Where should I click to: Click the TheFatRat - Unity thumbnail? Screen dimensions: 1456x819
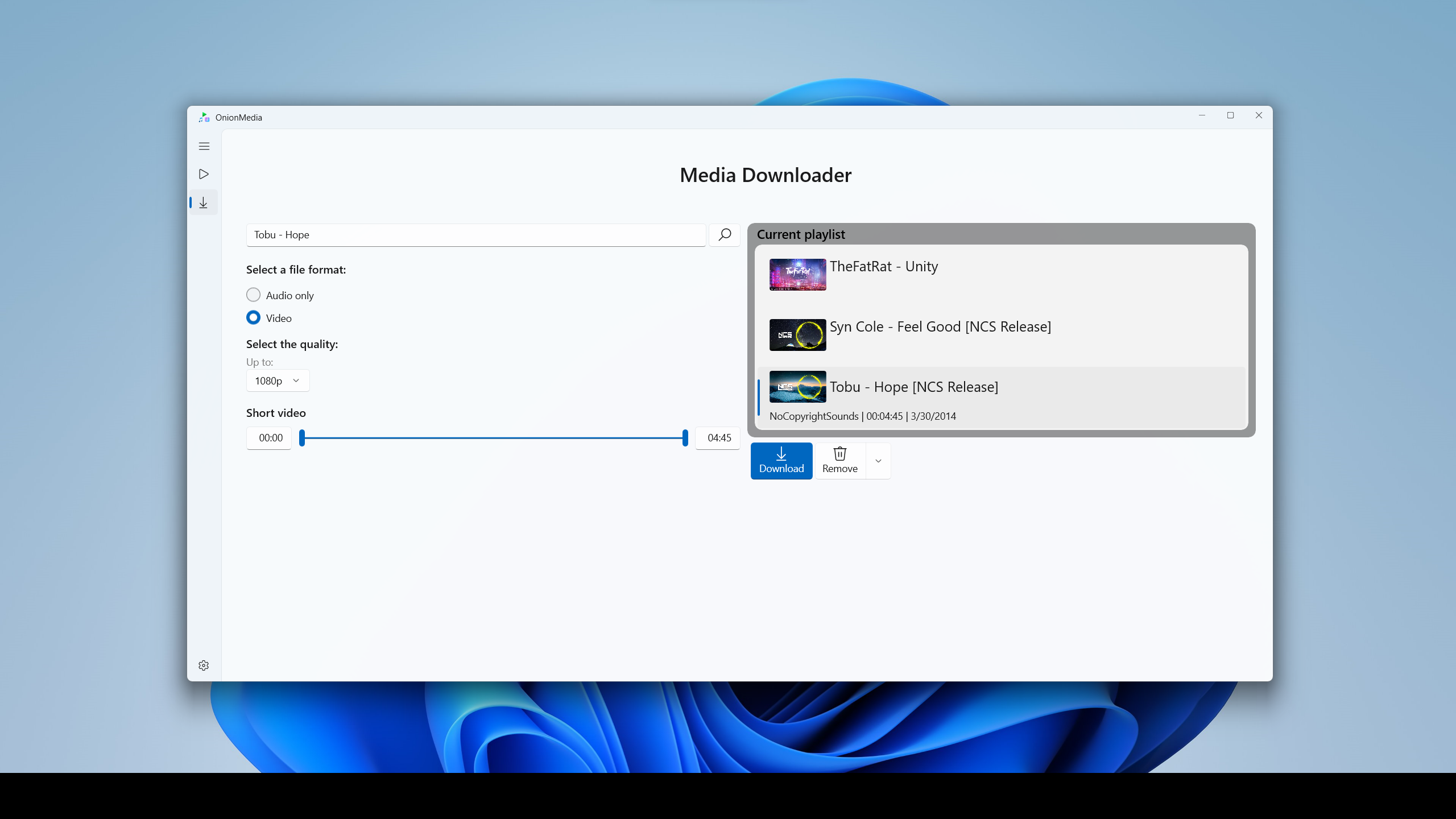click(x=797, y=275)
